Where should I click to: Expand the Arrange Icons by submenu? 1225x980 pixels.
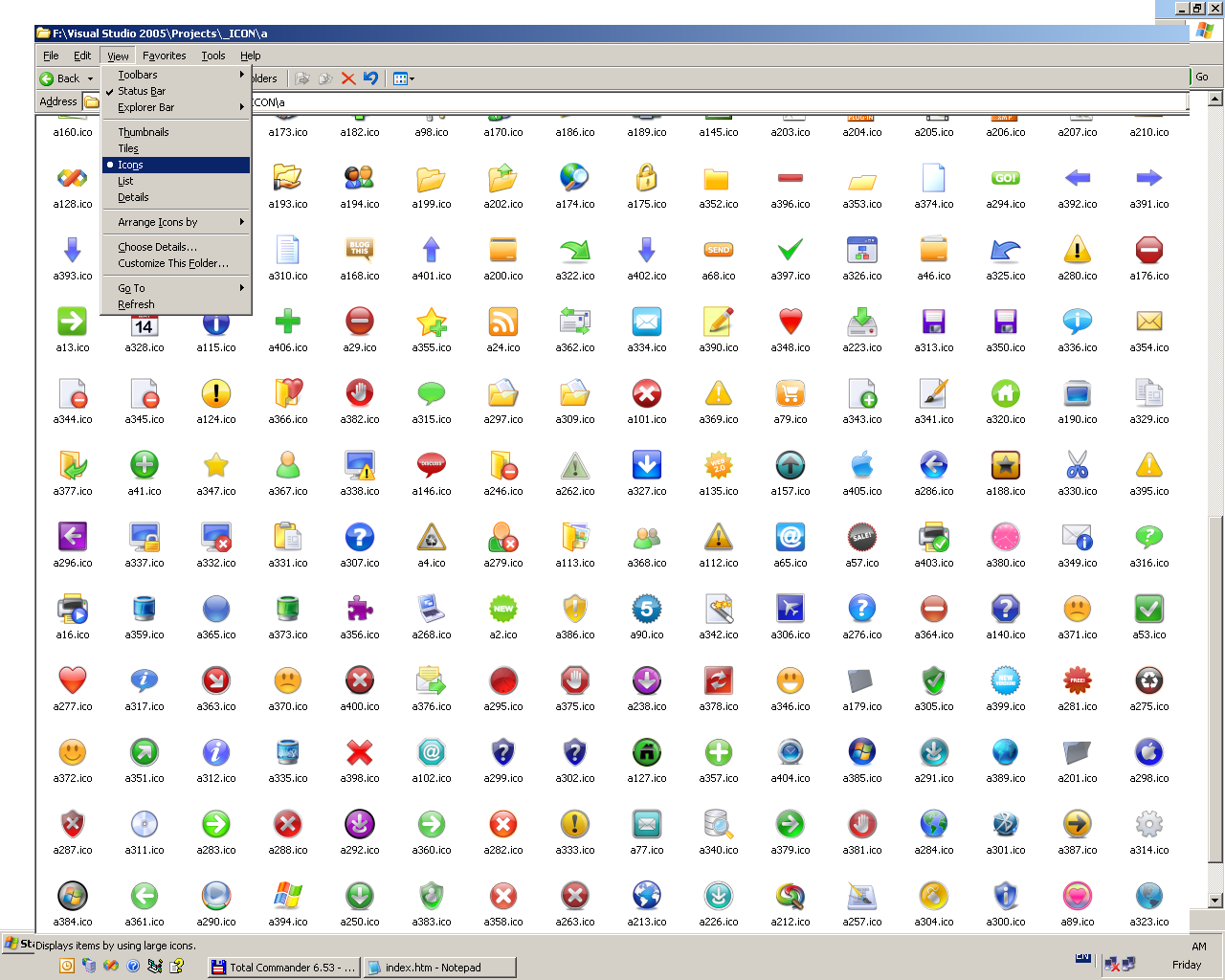(176, 222)
